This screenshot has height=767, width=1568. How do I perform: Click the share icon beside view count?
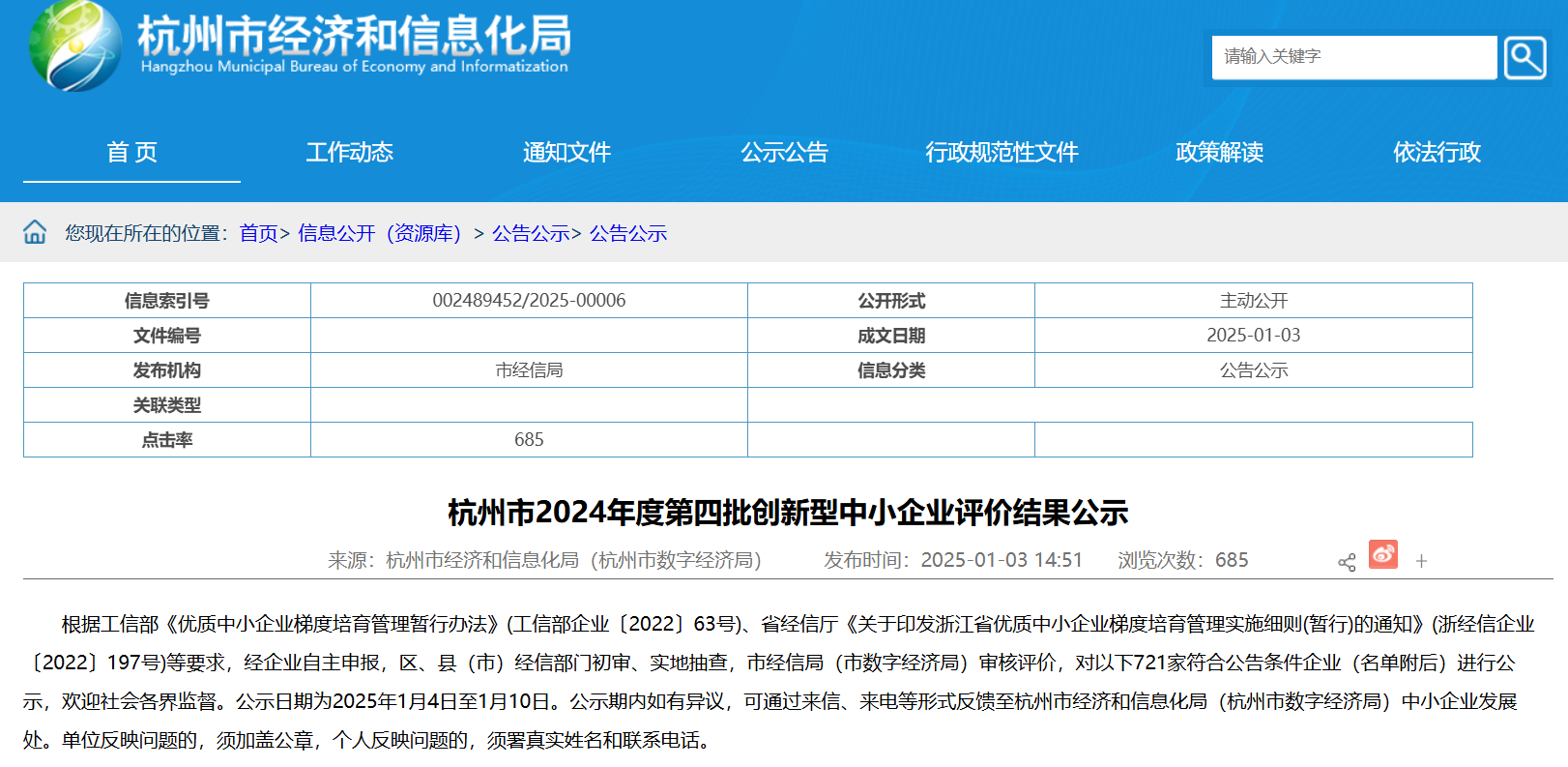pyautogui.click(x=1347, y=562)
